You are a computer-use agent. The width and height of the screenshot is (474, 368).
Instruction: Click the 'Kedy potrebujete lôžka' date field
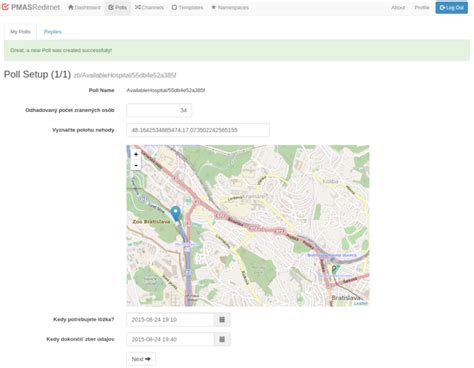tap(170, 320)
